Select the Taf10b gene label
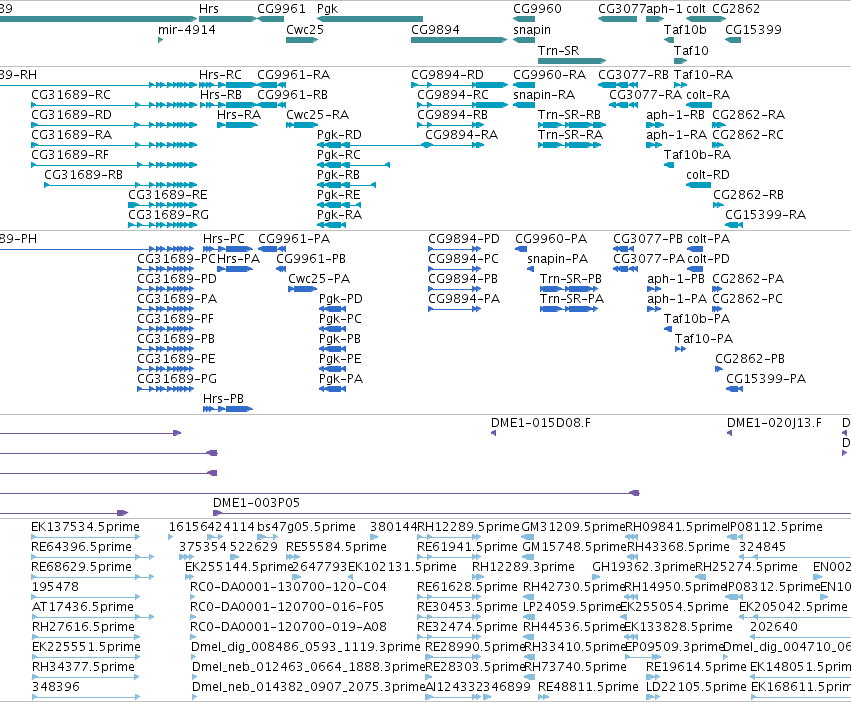This screenshot has height=702, width=851. [x=685, y=30]
